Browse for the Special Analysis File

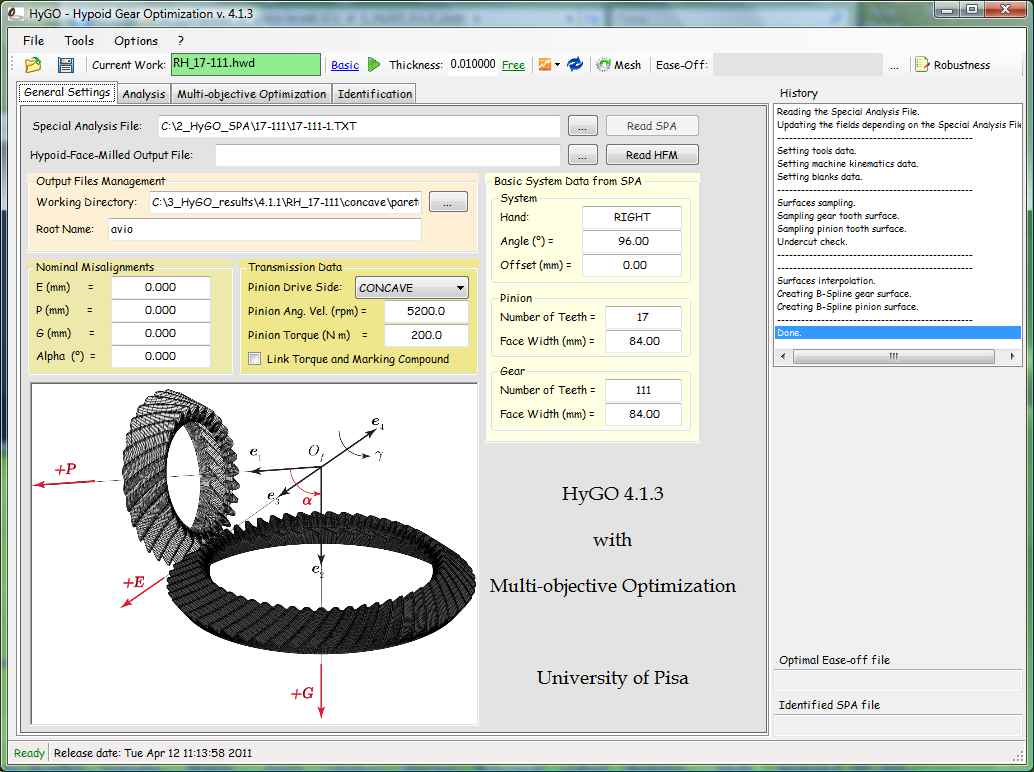point(582,126)
